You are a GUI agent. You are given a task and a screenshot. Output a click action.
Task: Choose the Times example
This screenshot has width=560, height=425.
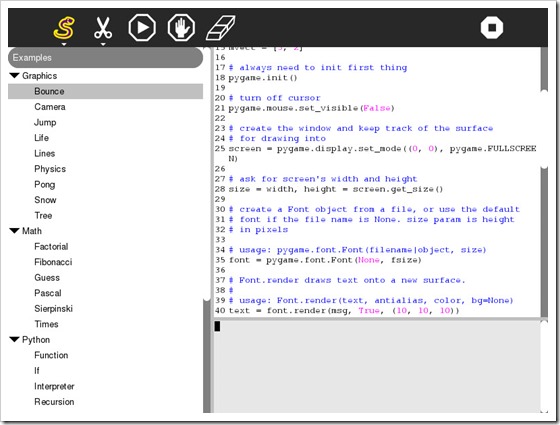point(46,324)
